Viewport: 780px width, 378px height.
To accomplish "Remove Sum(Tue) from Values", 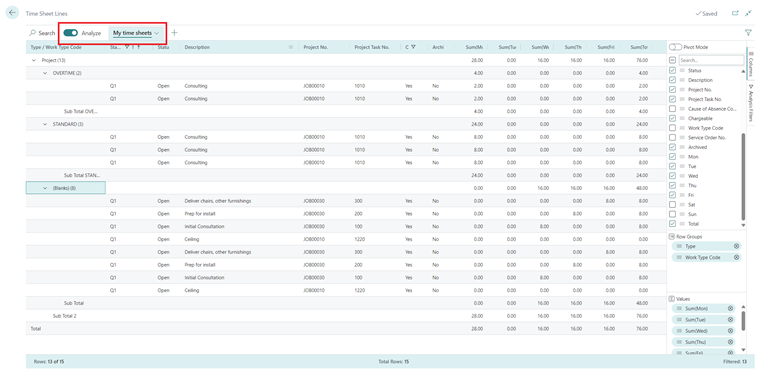I will tap(730, 320).
